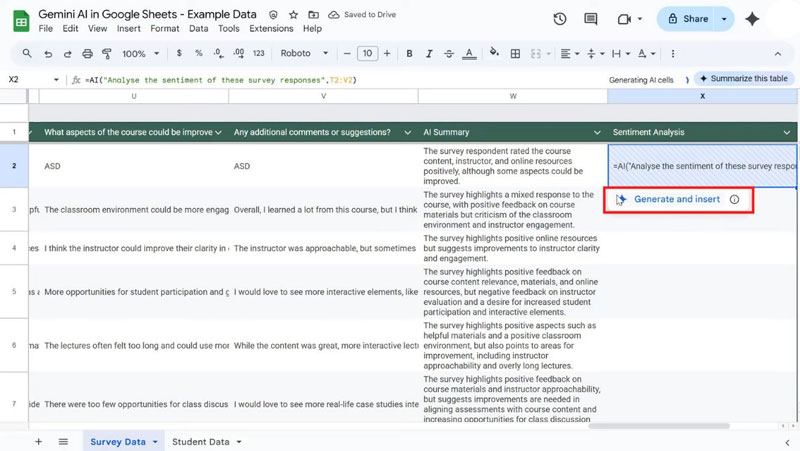The width and height of the screenshot is (800, 451).
Task: Open the Extensions menu
Action: pos(271,29)
